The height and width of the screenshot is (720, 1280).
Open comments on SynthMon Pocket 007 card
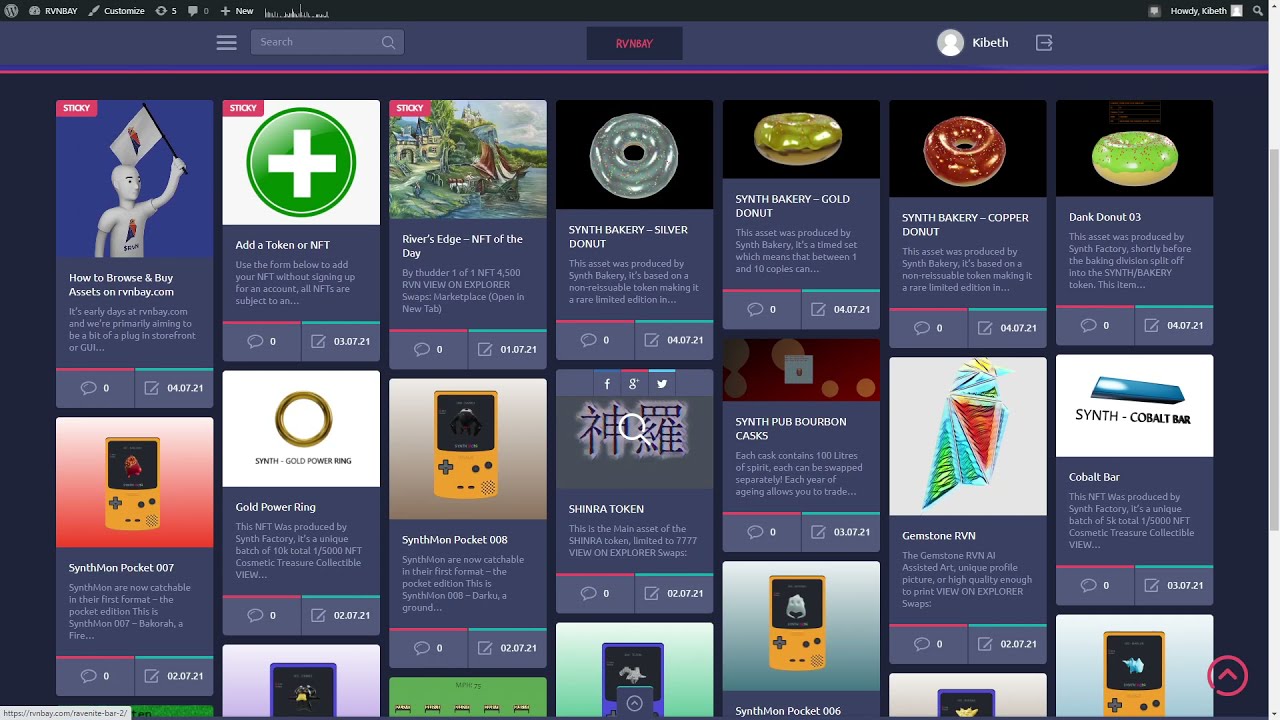pyautogui.click(x=95, y=676)
